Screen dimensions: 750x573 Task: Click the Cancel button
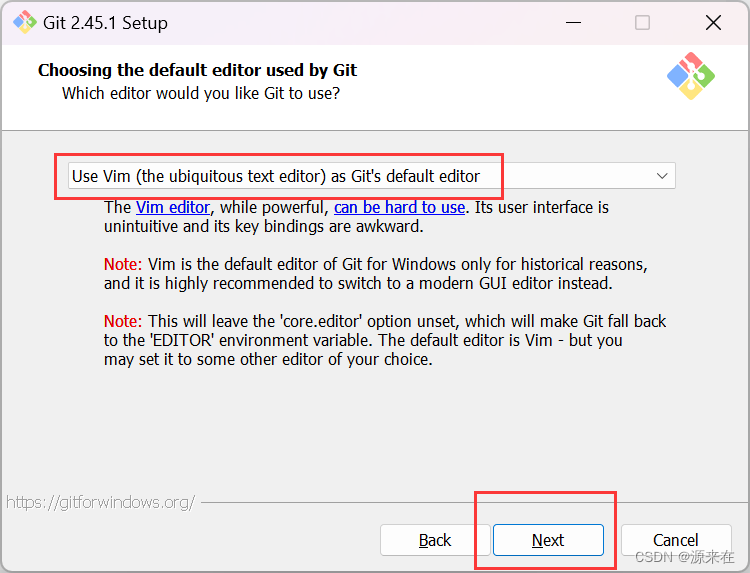coord(676,540)
